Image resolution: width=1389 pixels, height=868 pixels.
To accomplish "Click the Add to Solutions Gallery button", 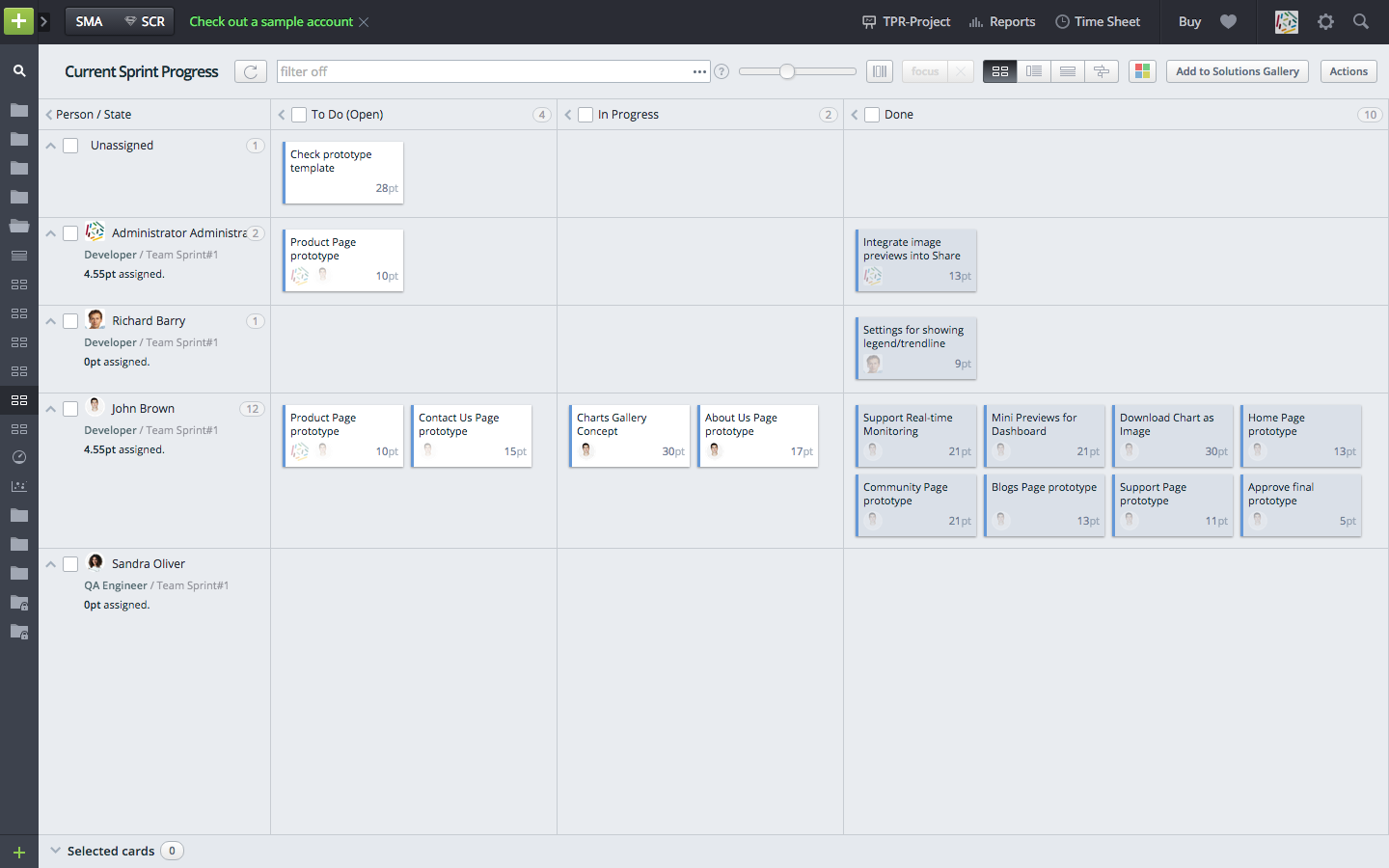I will (x=1237, y=70).
